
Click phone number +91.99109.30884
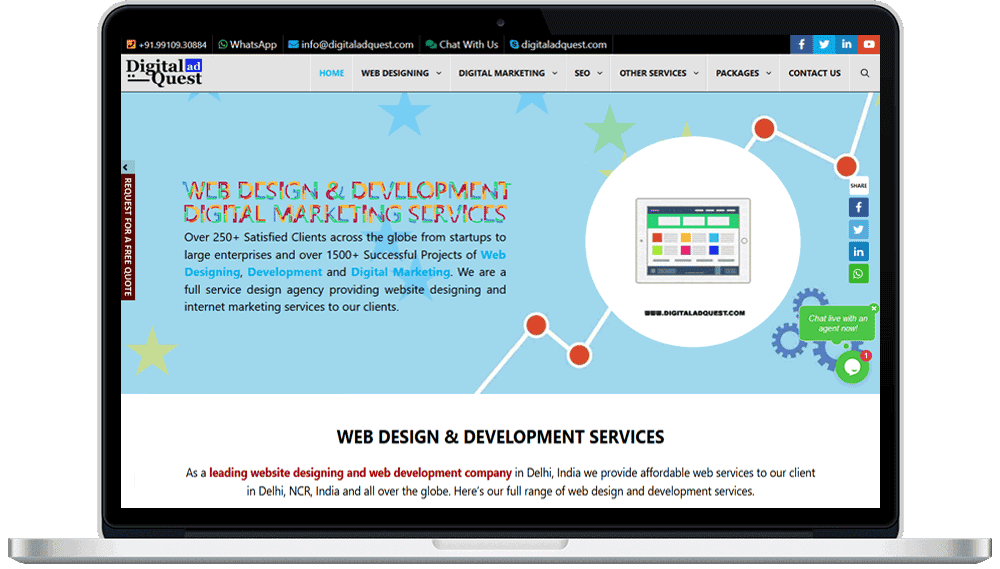(166, 45)
